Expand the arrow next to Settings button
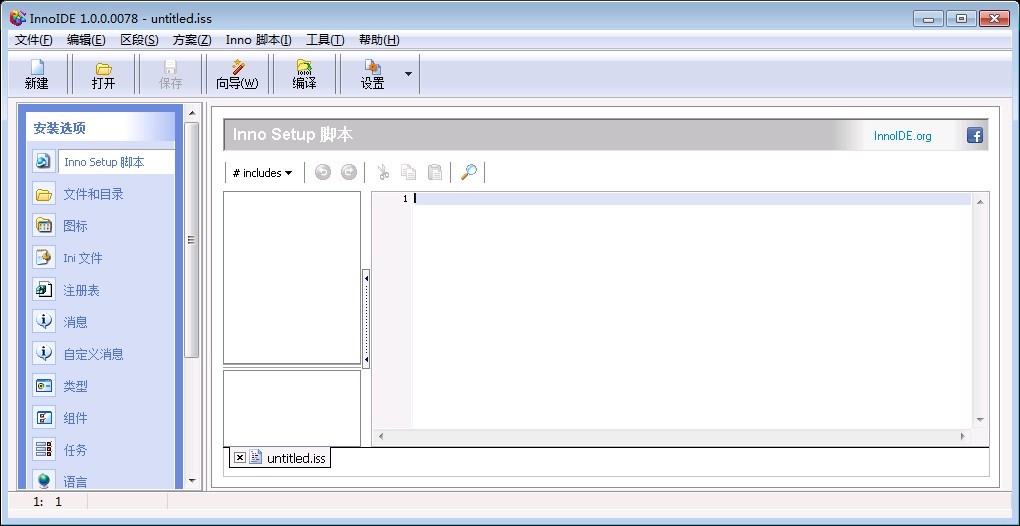The width and height of the screenshot is (1020, 526). coord(408,74)
